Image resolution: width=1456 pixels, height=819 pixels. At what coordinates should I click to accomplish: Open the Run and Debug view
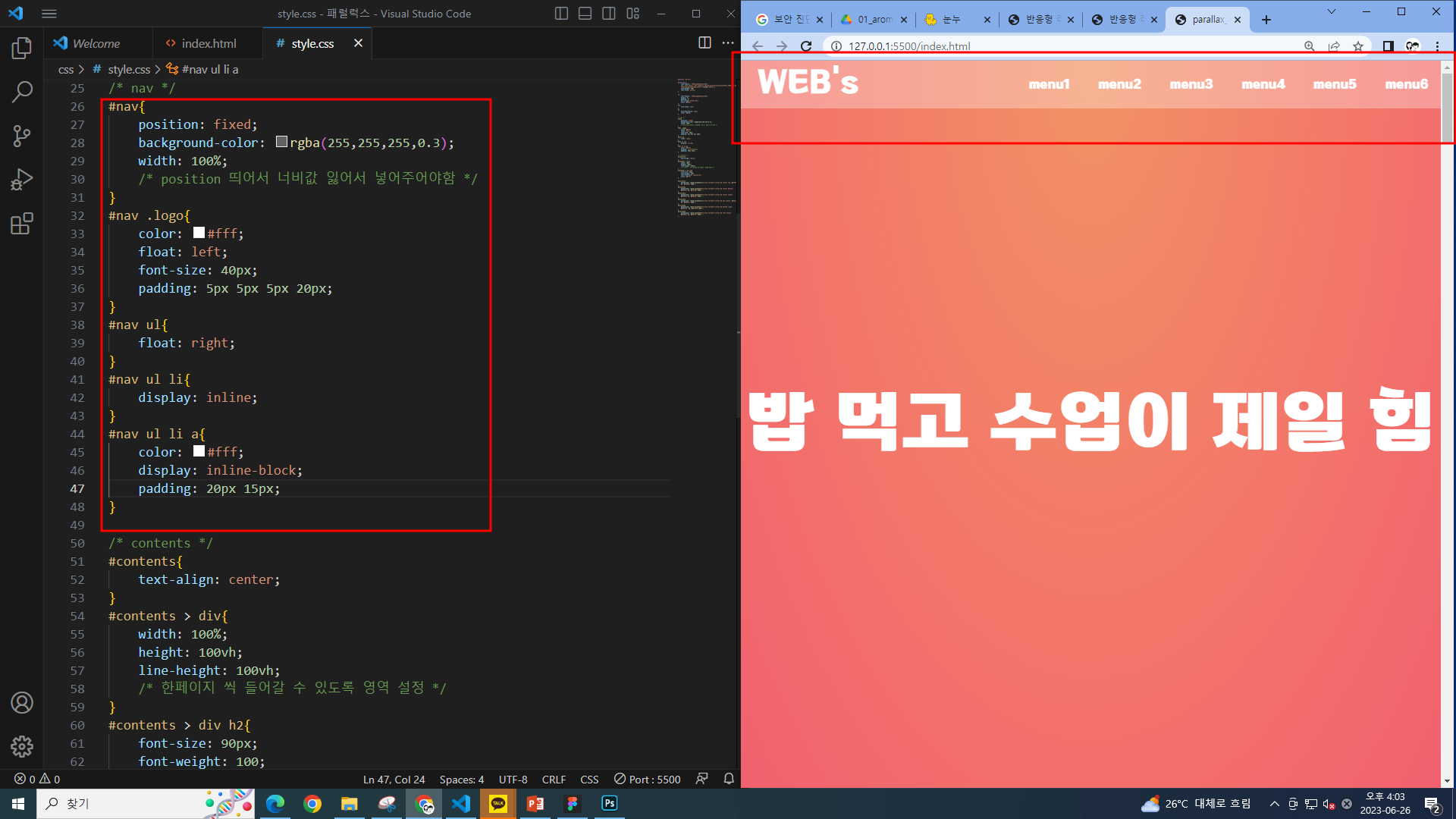pos(22,180)
